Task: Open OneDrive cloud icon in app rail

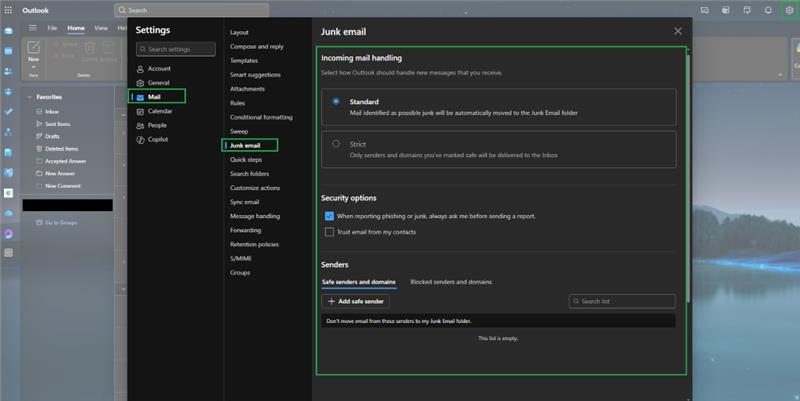Action: (8, 213)
